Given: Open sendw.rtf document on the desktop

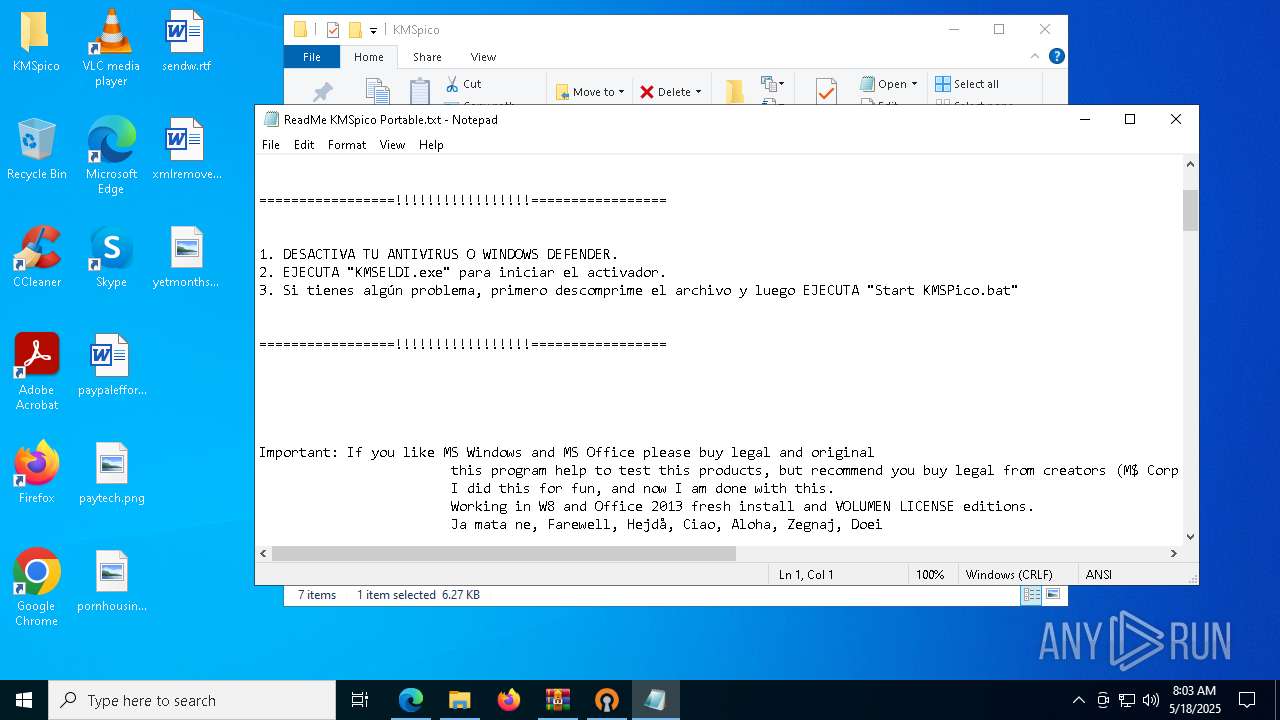Looking at the screenshot, I should coord(186,42).
